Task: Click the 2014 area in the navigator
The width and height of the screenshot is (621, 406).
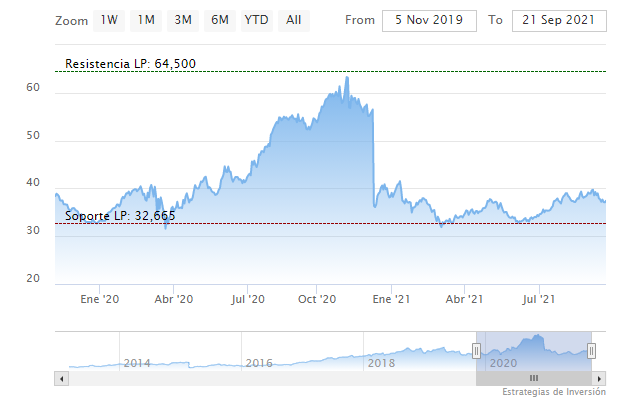Action: 137,363
